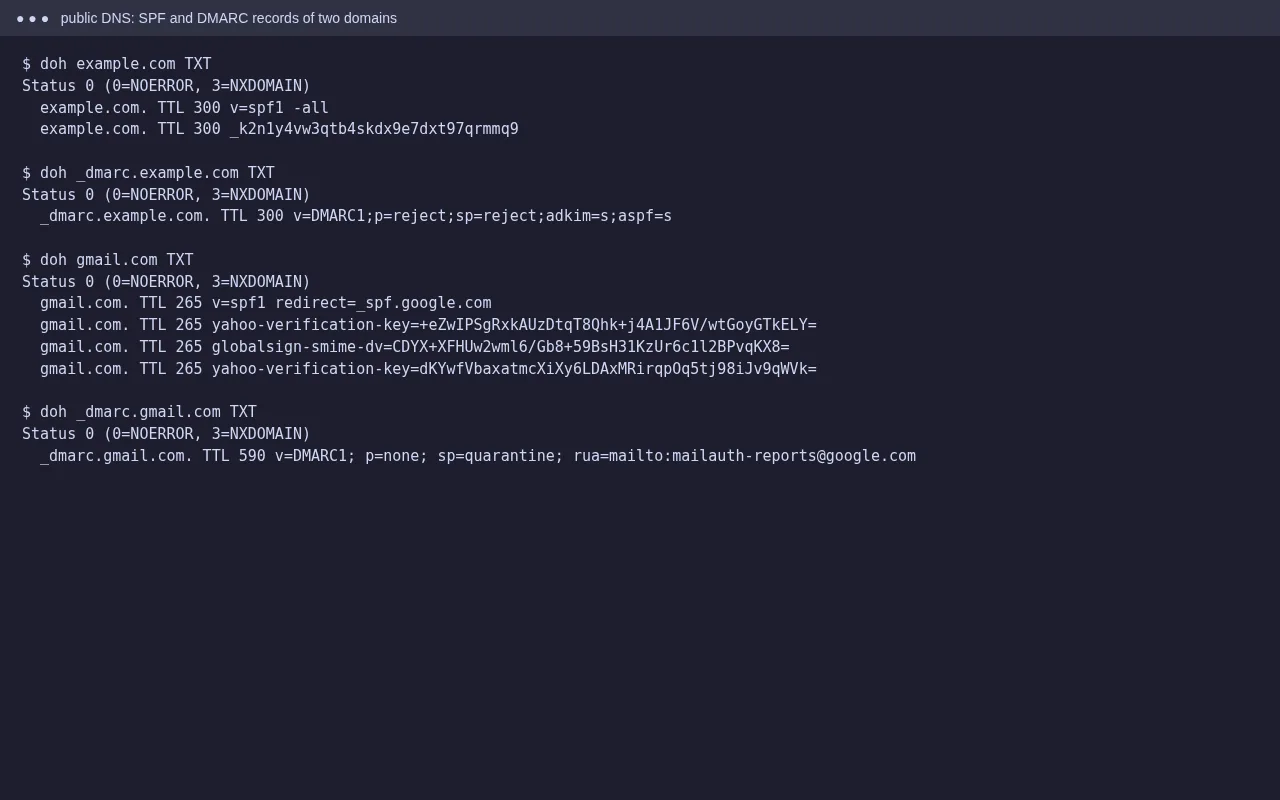Click the Status 0 line under 'doh _dmarc.example.com TXT'

point(166,195)
